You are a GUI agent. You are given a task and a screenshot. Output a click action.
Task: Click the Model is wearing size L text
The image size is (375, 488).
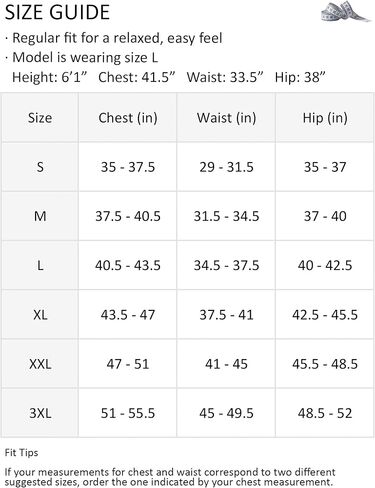85,57
